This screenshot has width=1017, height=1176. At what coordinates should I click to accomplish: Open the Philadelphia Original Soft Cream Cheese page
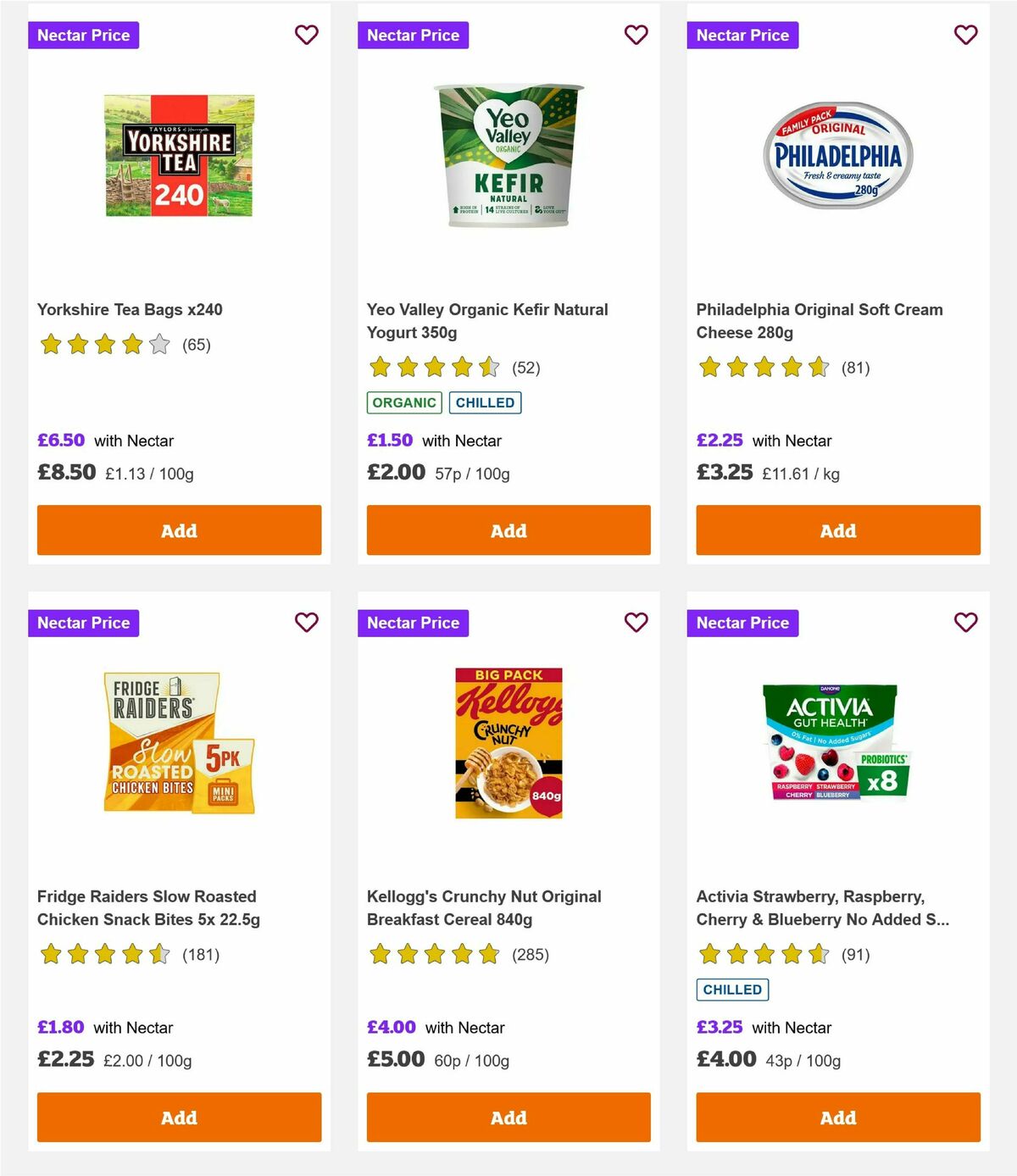click(x=819, y=321)
